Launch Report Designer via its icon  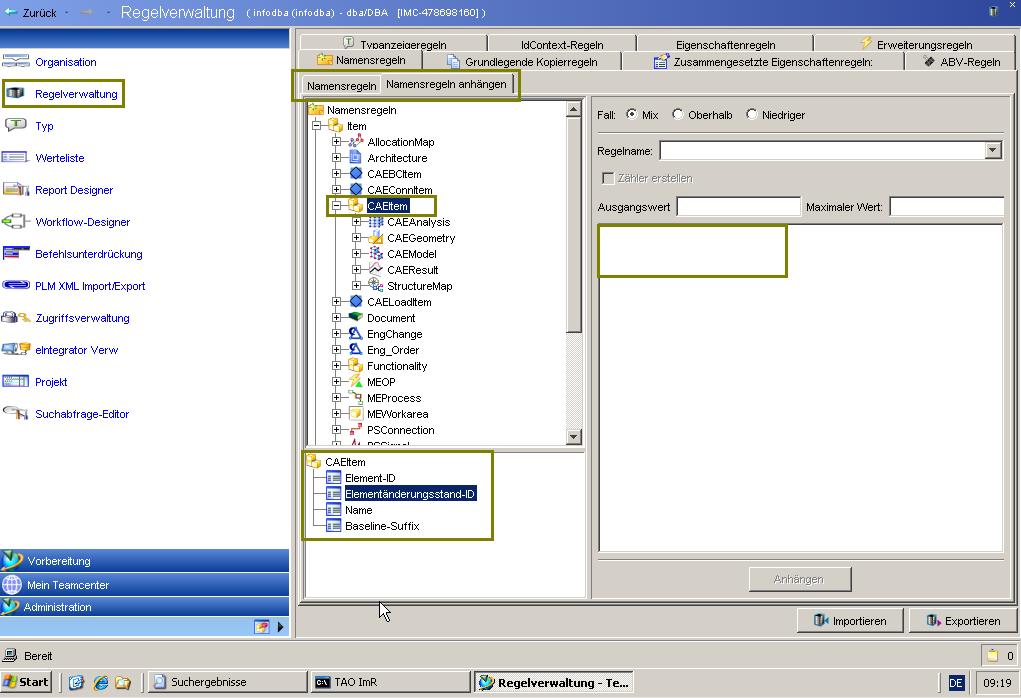point(16,189)
